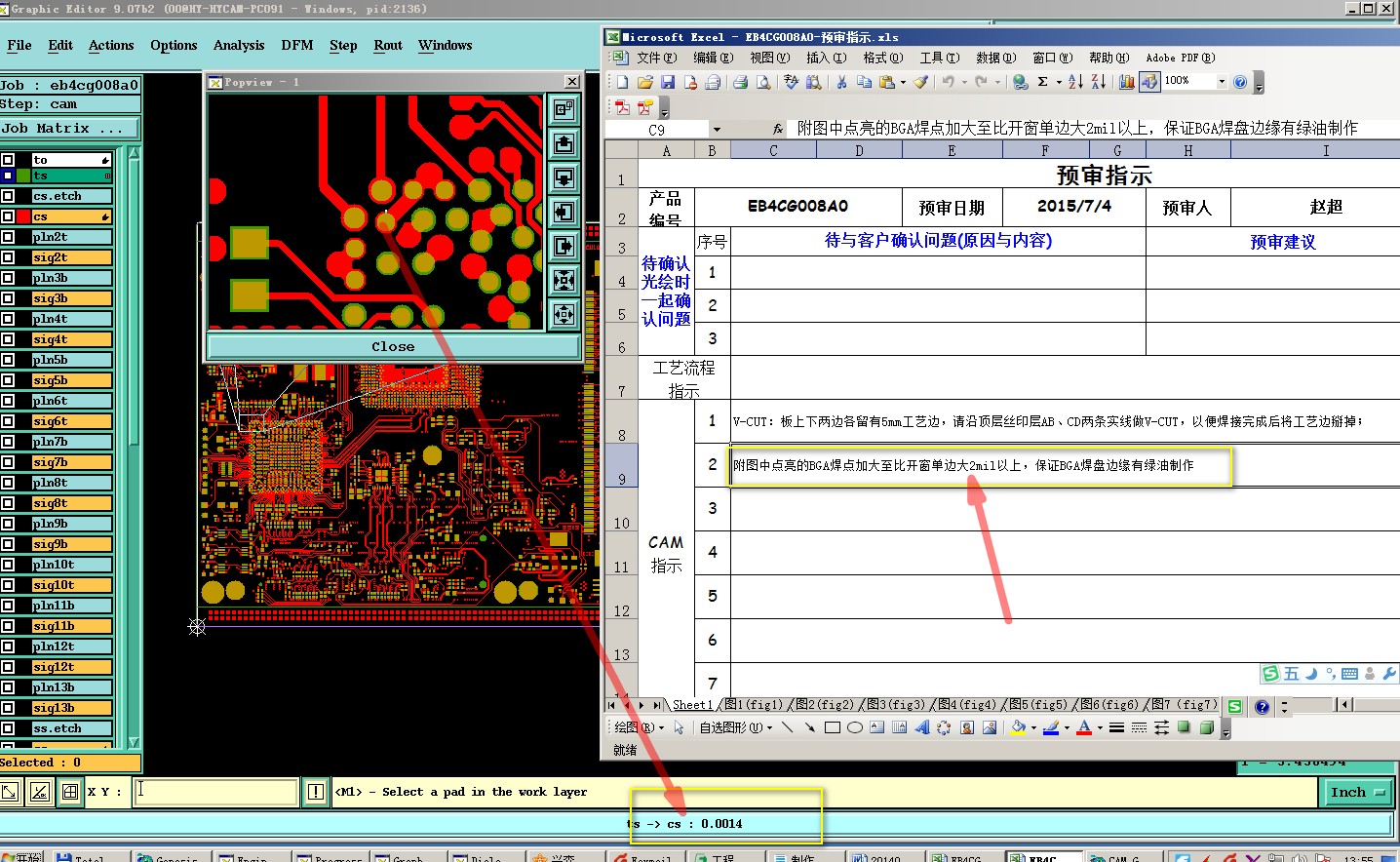Open the Actions menu in Graphic Editor
Screen dimensions: 1400x862
111,45
